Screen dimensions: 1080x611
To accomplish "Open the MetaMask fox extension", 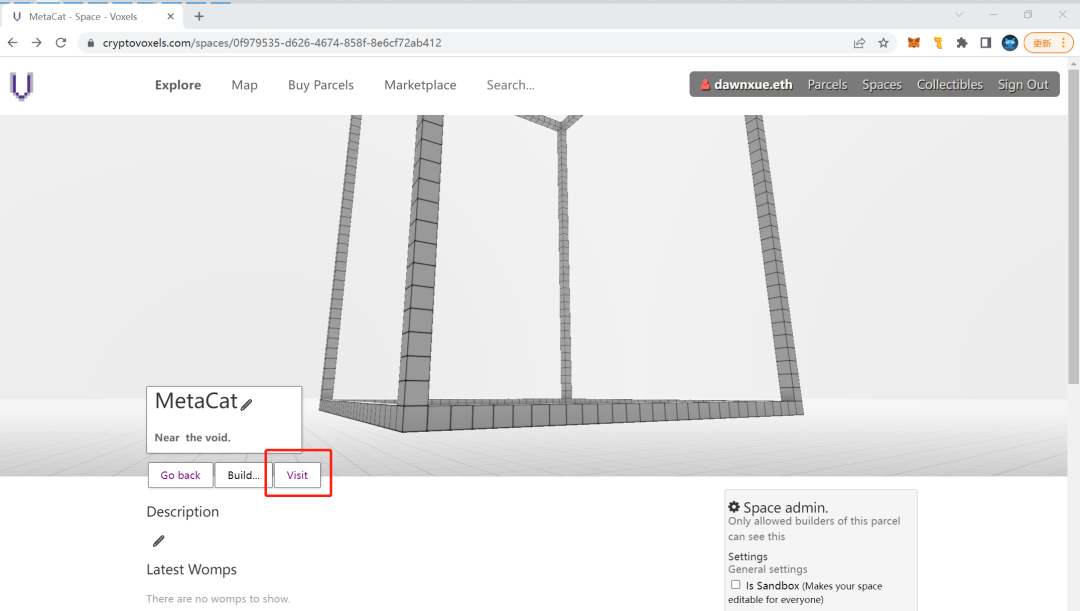I will [913, 43].
